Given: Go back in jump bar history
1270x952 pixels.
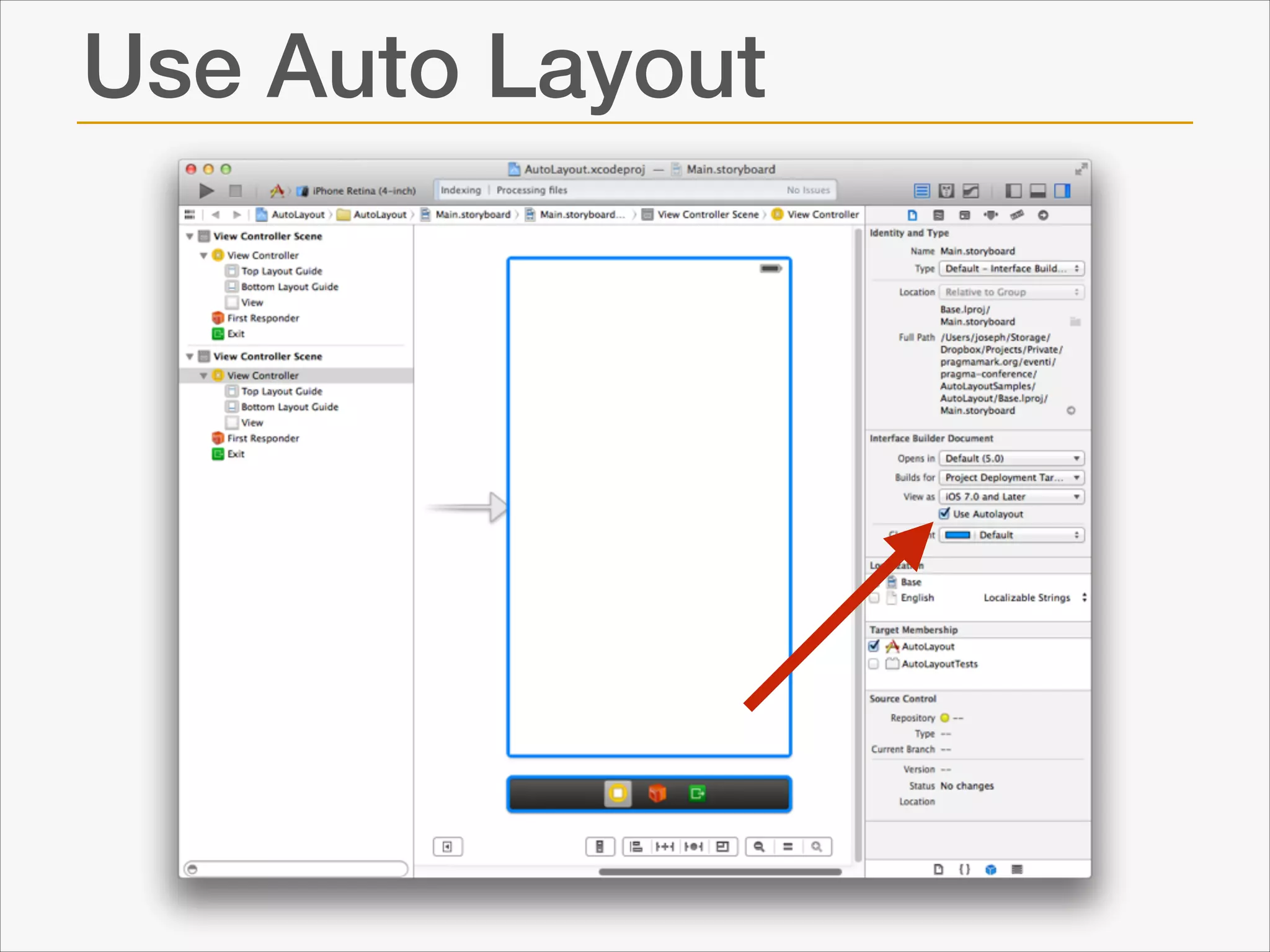Looking at the screenshot, I should tap(216, 214).
